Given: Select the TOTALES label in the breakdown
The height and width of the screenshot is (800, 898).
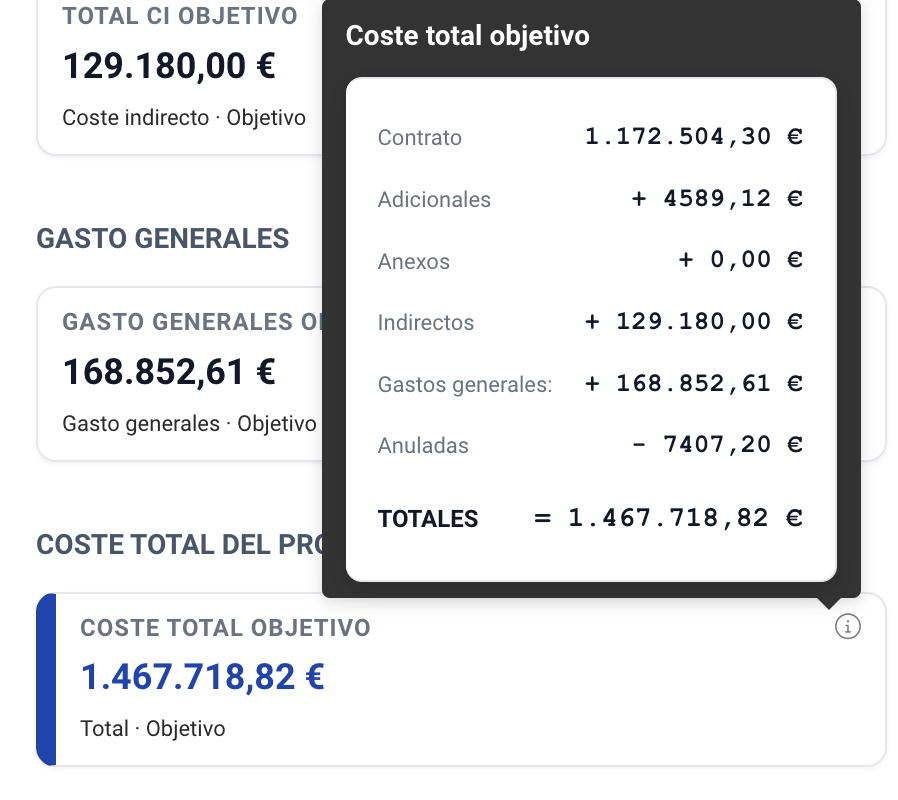Looking at the screenshot, I should [427, 519].
